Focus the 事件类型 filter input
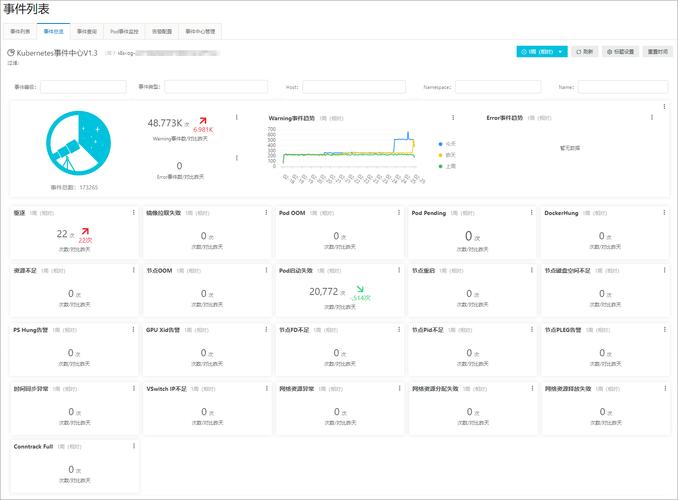 [x=216, y=87]
